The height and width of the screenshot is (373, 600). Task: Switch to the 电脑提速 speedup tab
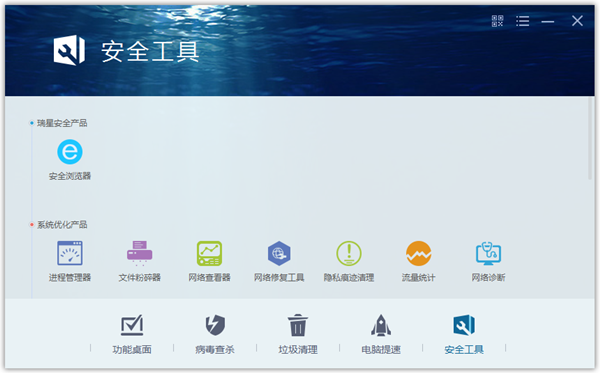[x=381, y=334]
